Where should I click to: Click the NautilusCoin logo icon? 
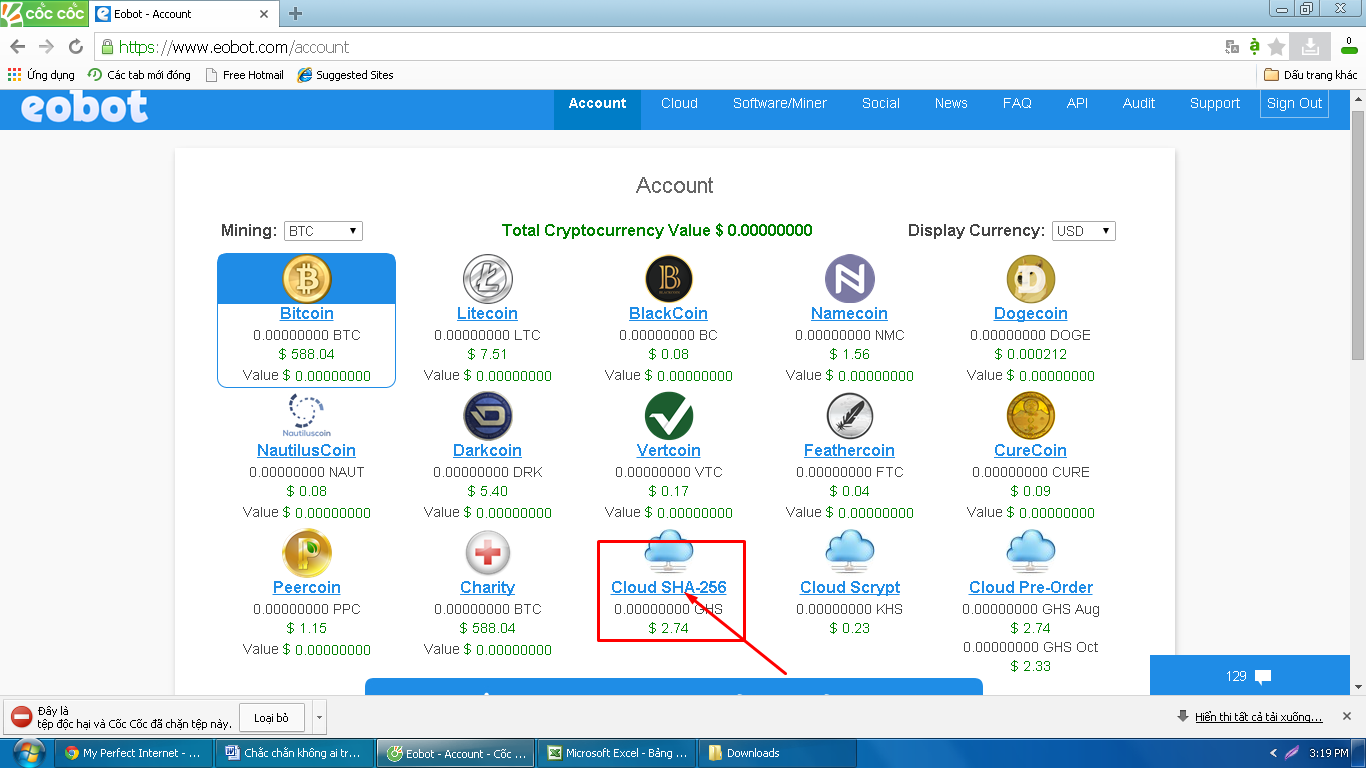tap(306, 415)
